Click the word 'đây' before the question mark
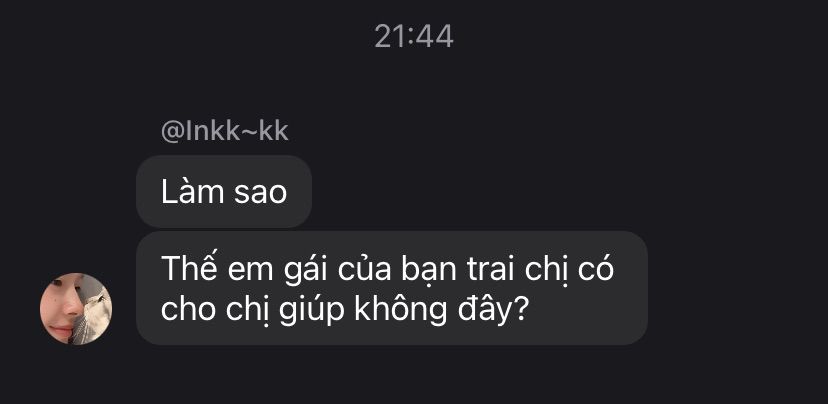This screenshot has width=828, height=404. point(484,312)
